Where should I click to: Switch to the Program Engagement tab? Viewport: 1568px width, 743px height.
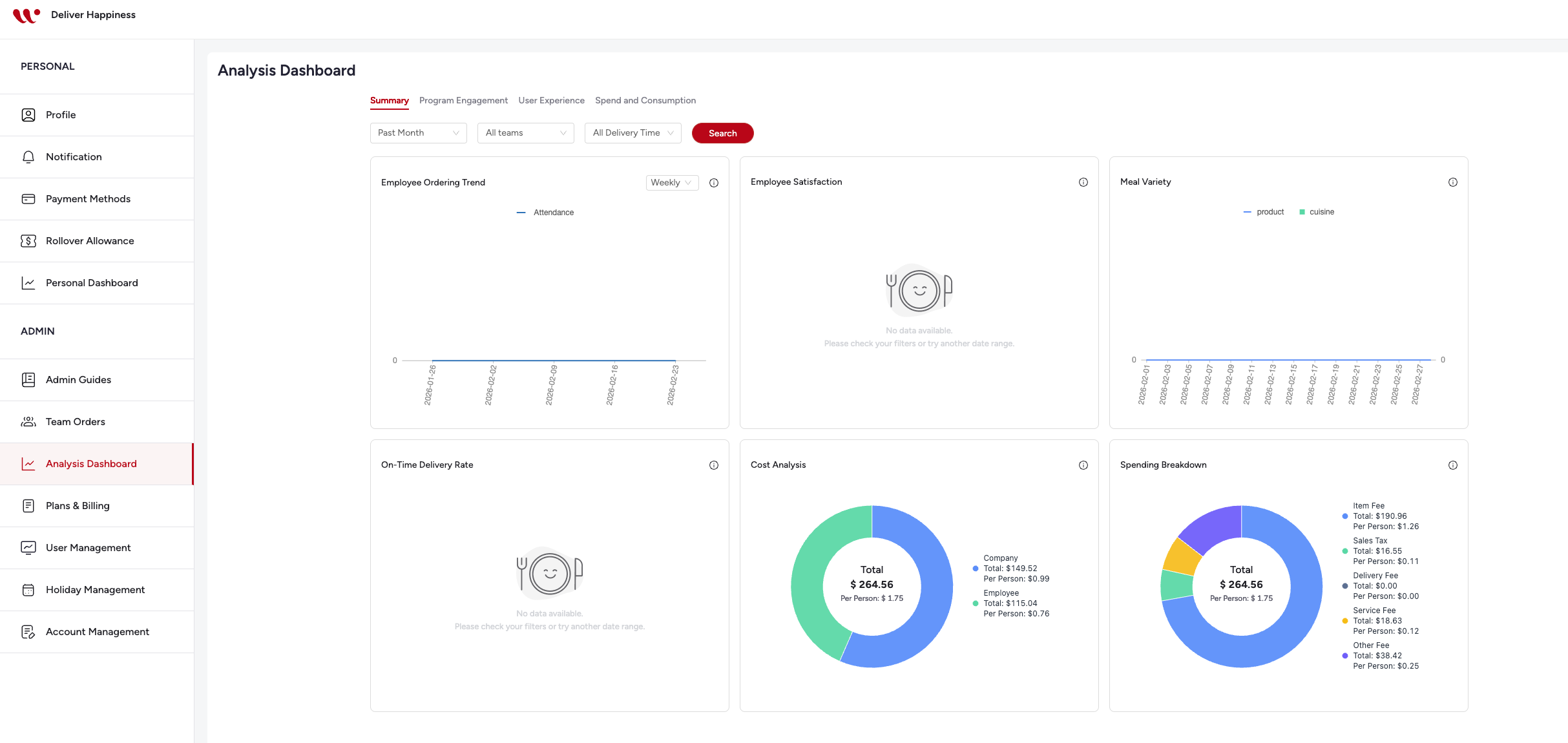(x=463, y=100)
